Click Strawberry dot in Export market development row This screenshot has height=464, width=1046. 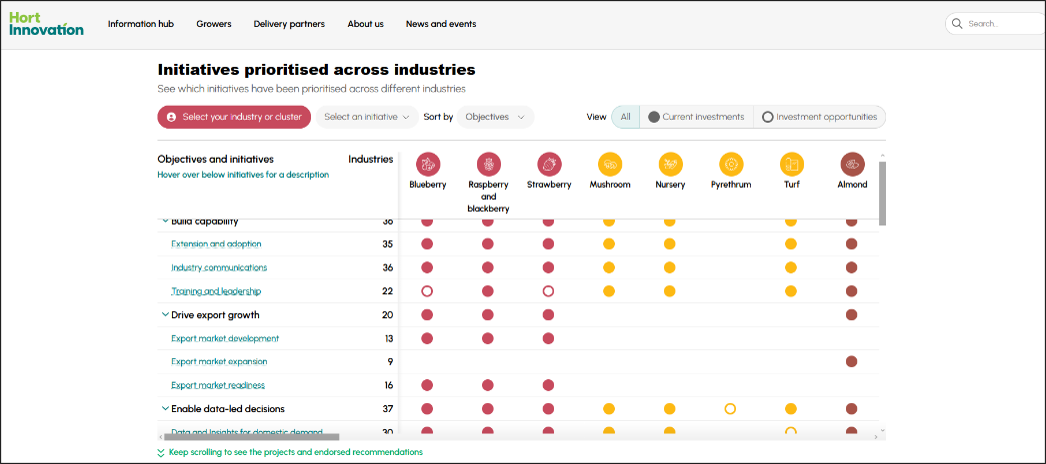pyautogui.click(x=548, y=338)
